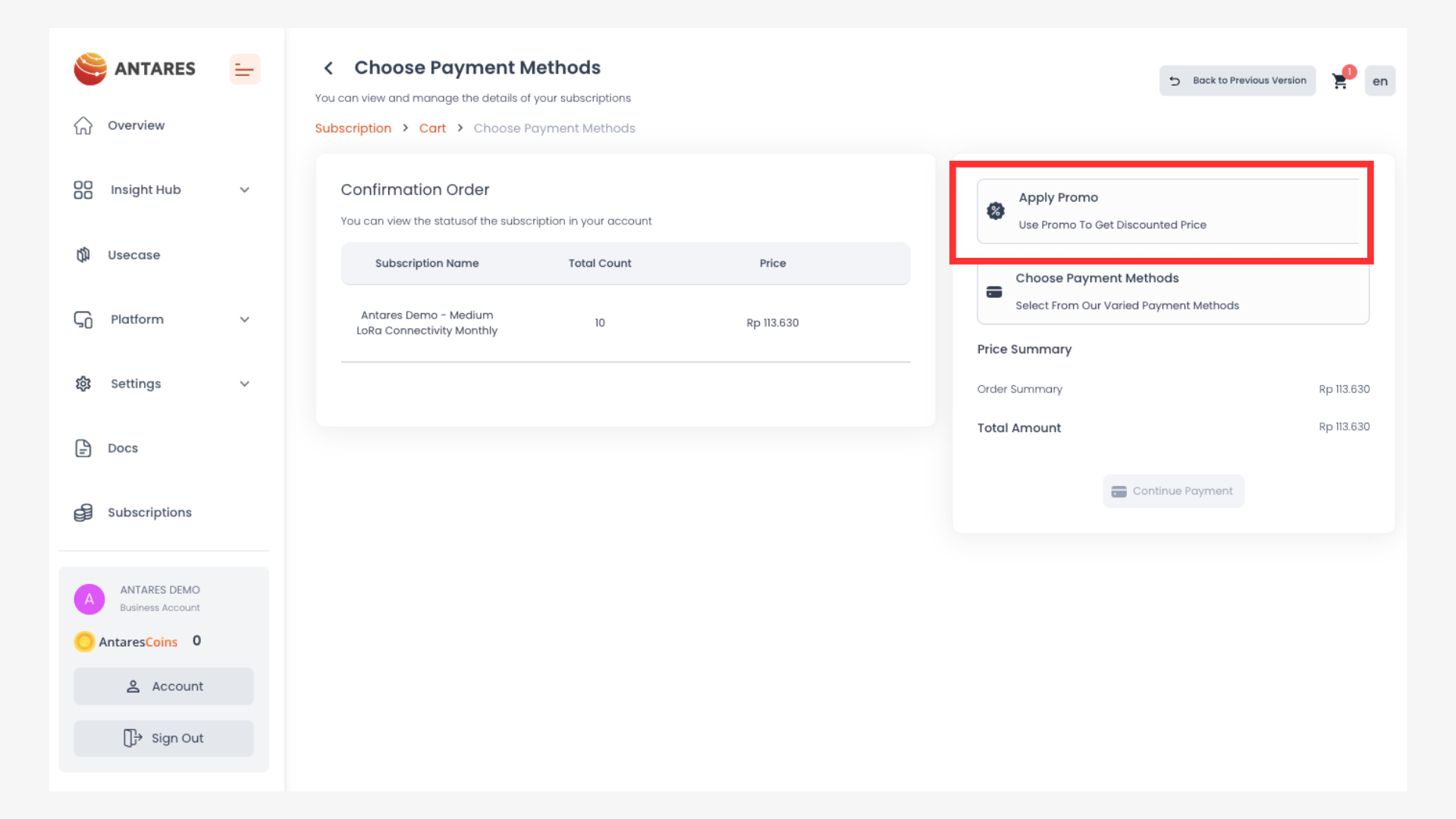
Task: Click the AntaresCoins coin icon
Action: point(84,642)
